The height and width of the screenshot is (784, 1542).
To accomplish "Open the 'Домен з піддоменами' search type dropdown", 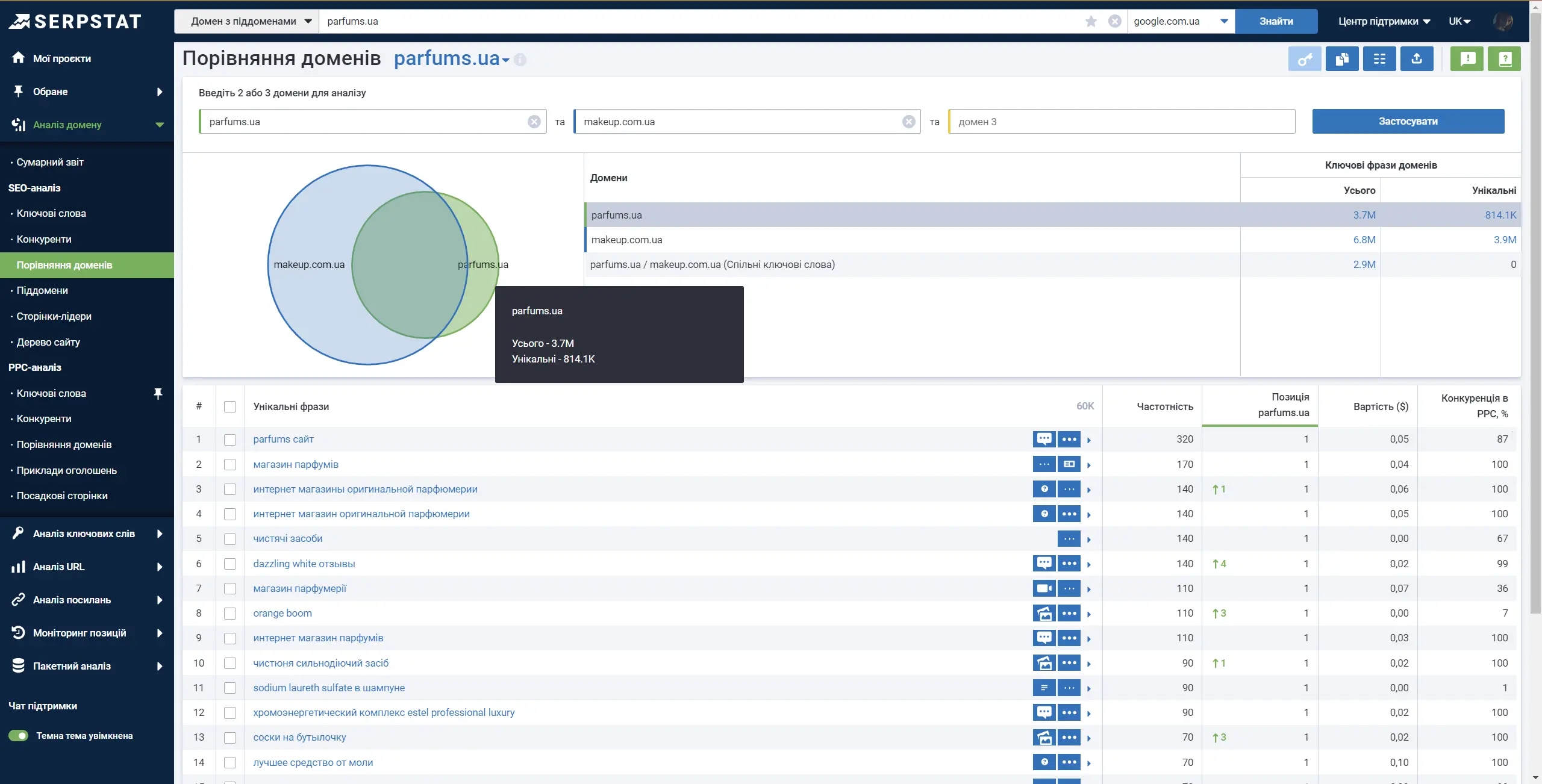I will pos(247,22).
